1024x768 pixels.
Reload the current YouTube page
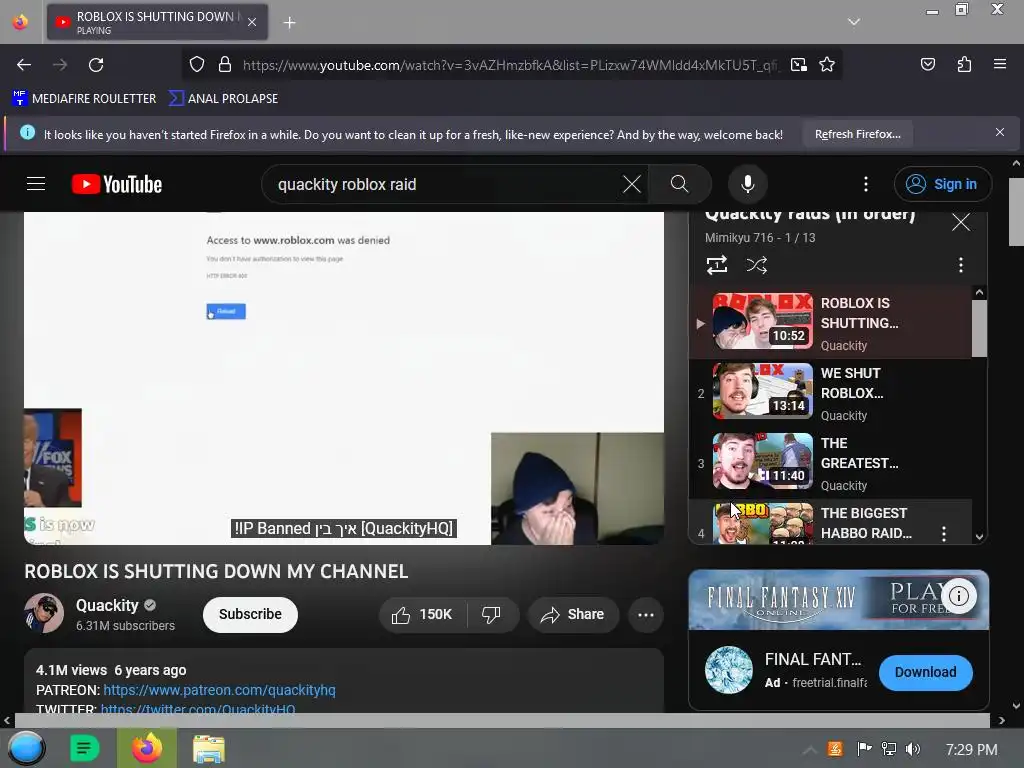(96, 65)
